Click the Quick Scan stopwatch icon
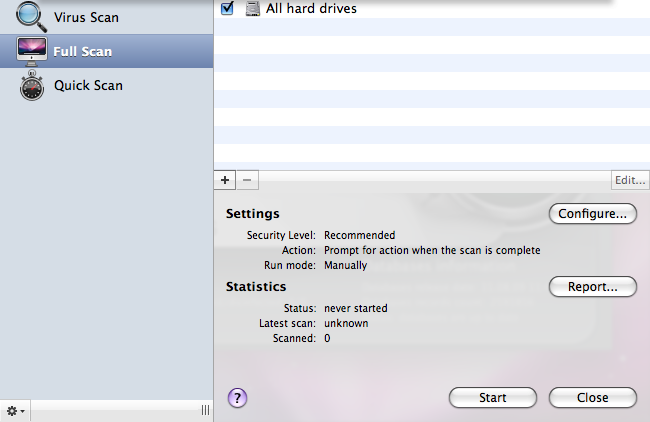 click(32, 85)
